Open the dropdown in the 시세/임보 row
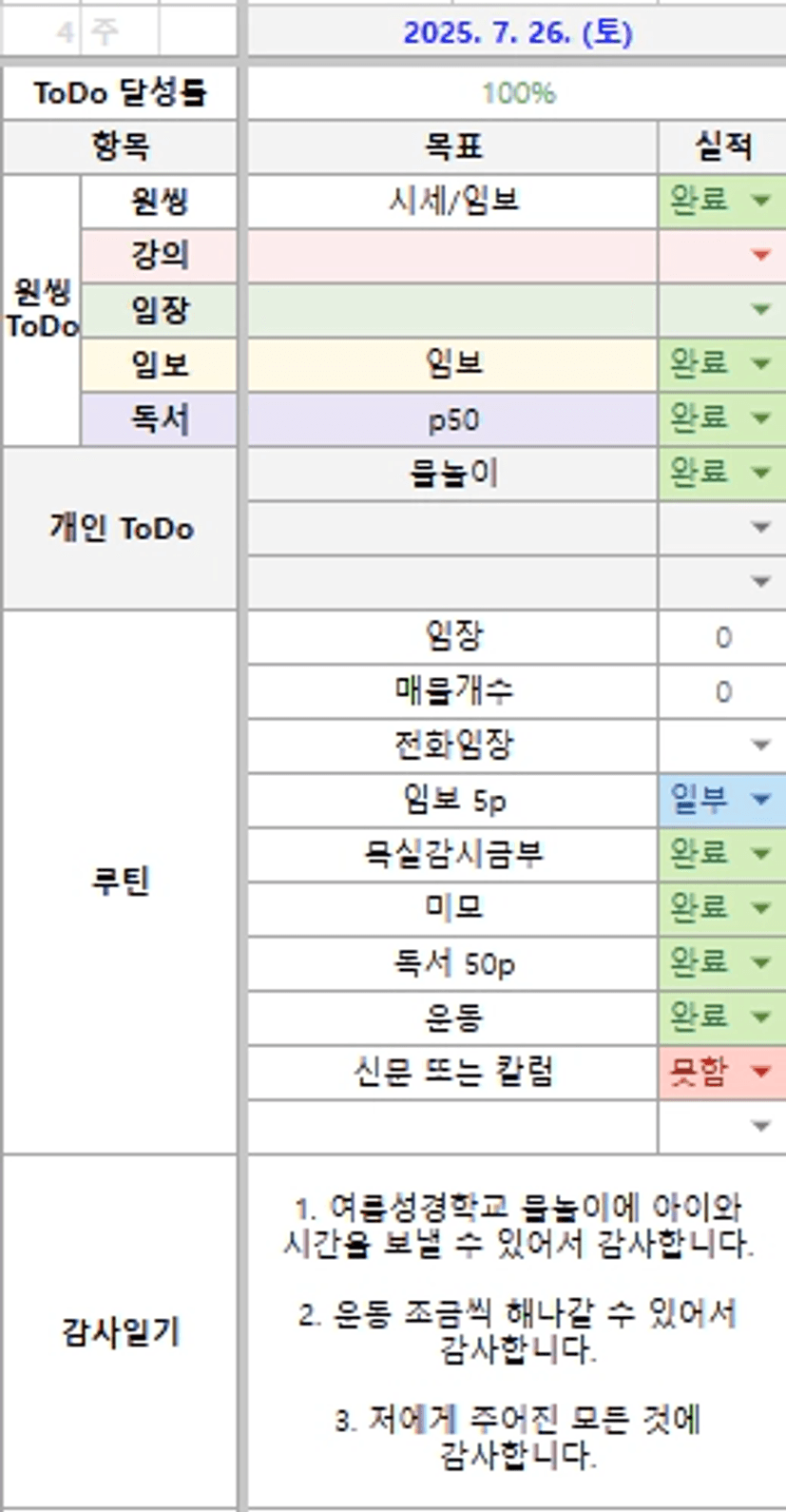 click(x=760, y=201)
